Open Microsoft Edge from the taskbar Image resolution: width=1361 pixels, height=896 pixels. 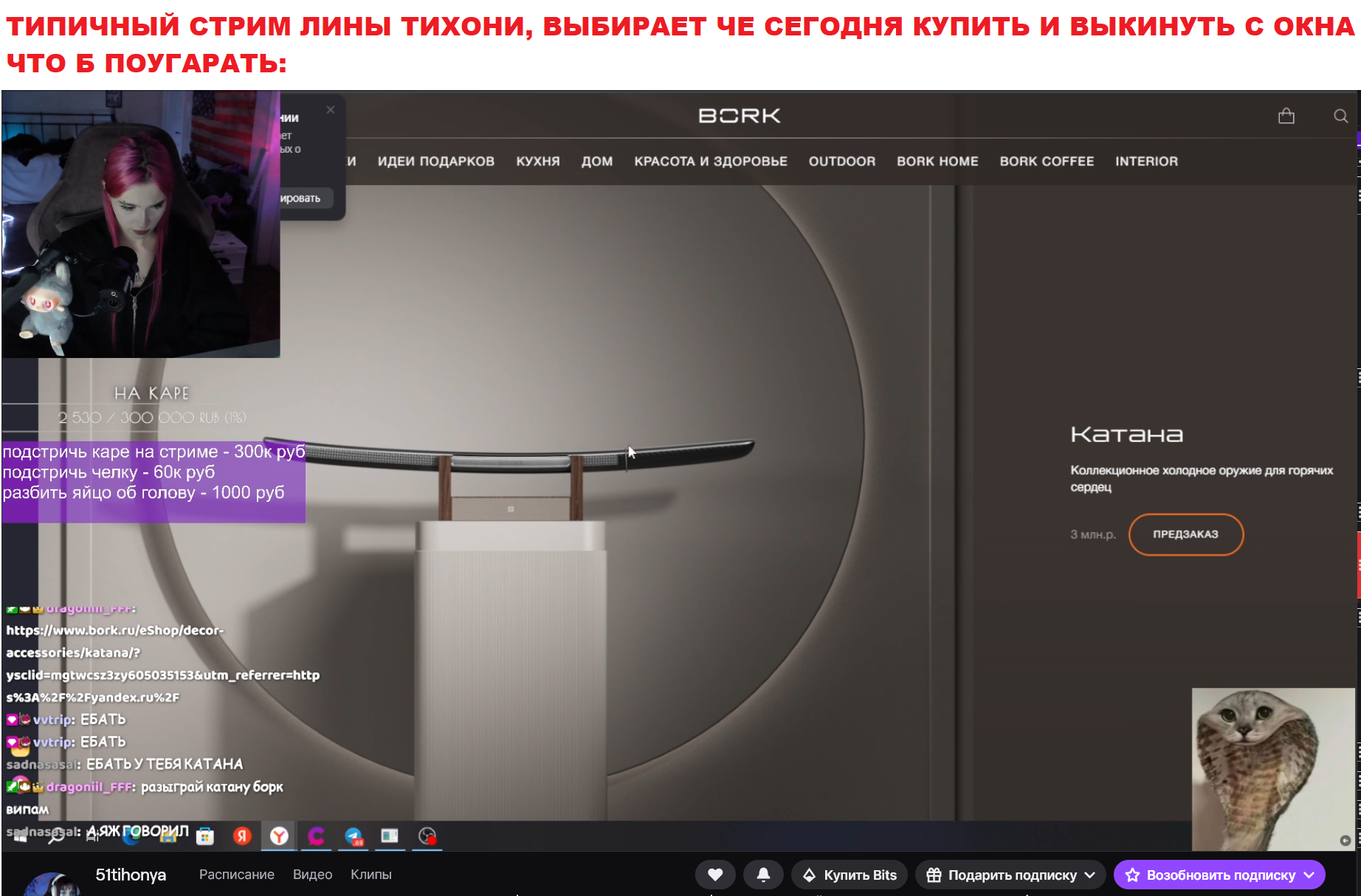tap(131, 836)
